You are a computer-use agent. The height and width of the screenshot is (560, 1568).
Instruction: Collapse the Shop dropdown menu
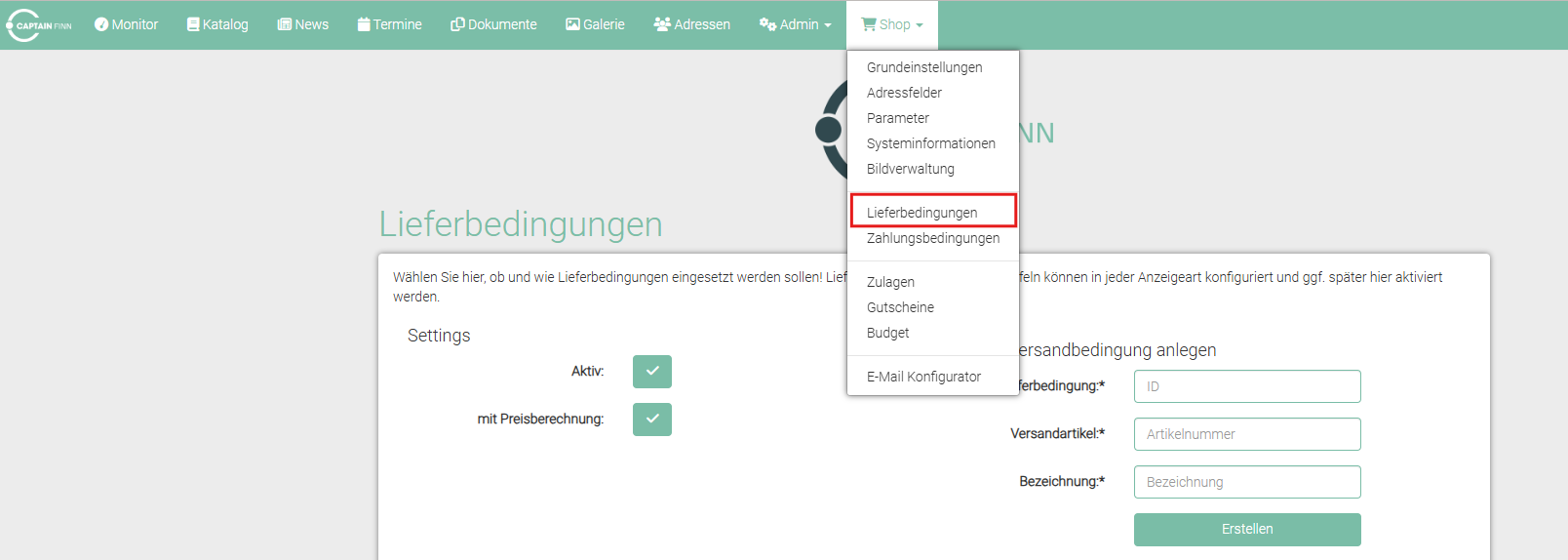tap(891, 24)
